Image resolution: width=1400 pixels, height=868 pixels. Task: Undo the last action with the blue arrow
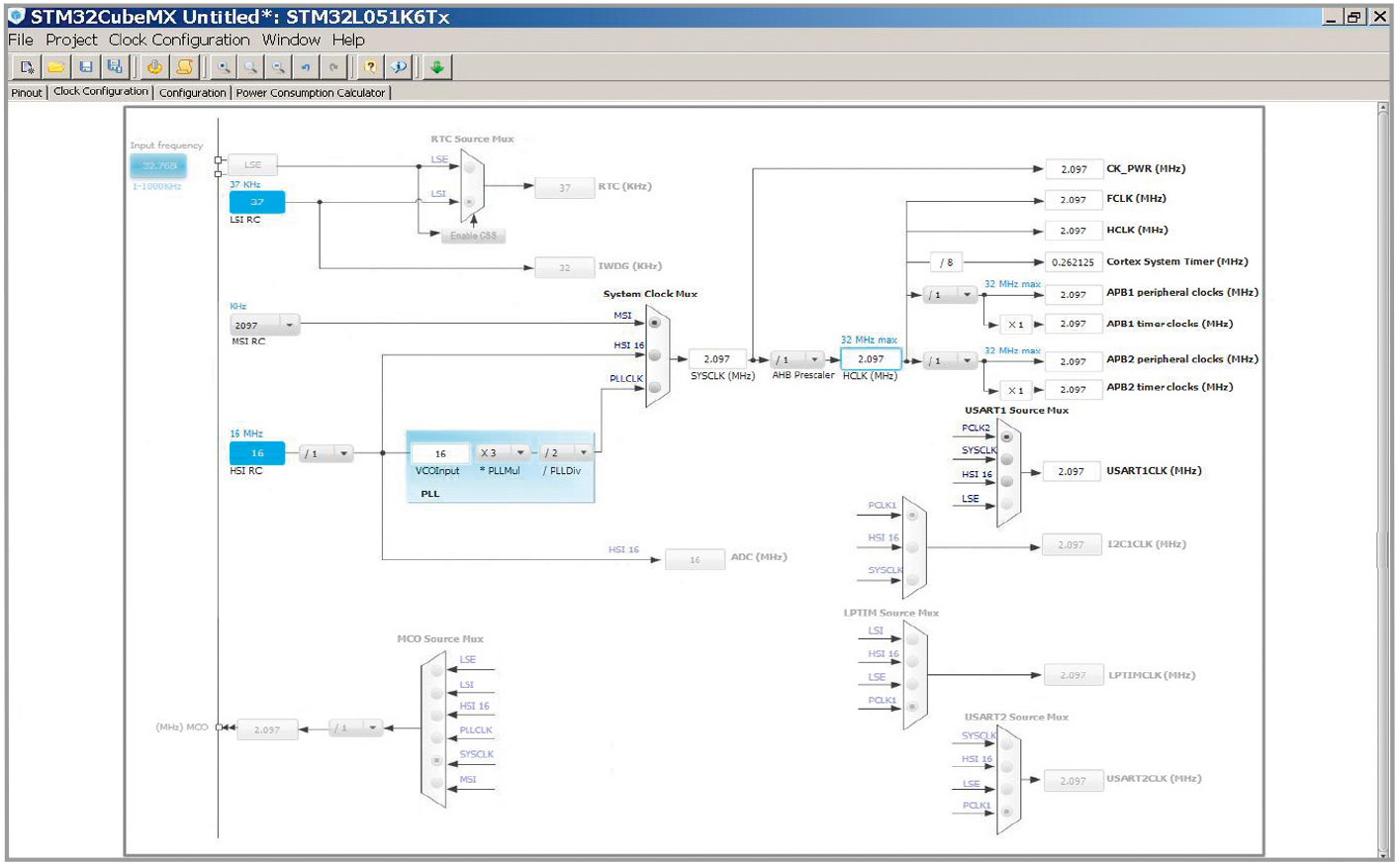[x=306, y=67]
